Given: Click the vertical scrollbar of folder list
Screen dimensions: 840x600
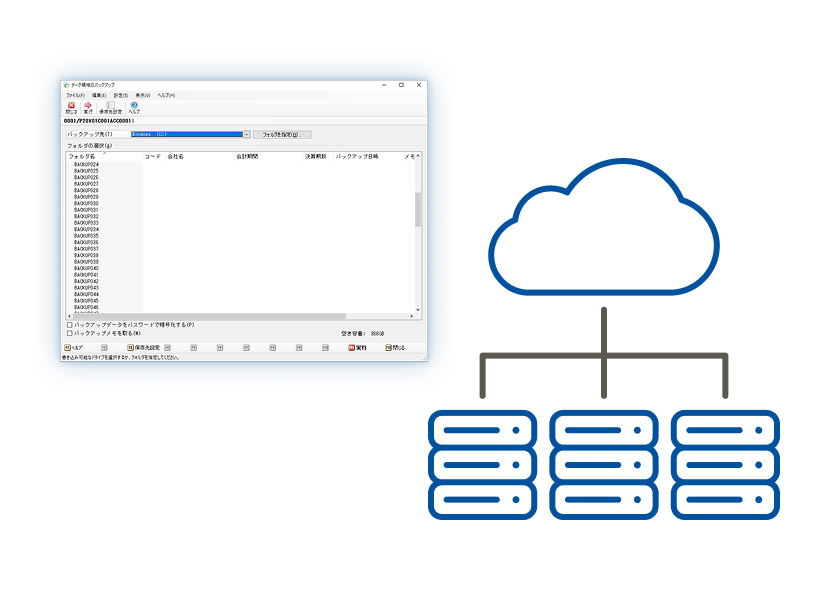Looking at the screenshot, I should click(x=418, y=209).
